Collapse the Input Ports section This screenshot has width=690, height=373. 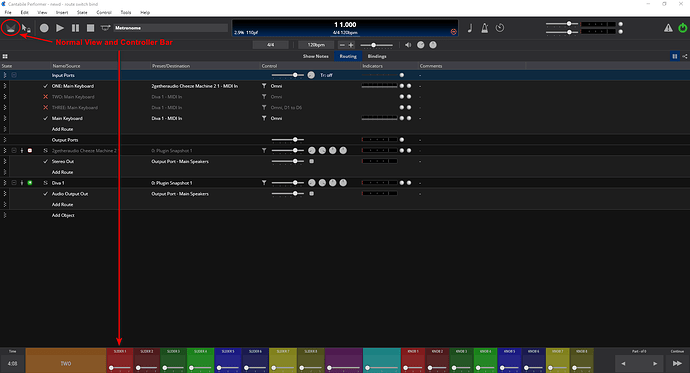tap(14, 75)
